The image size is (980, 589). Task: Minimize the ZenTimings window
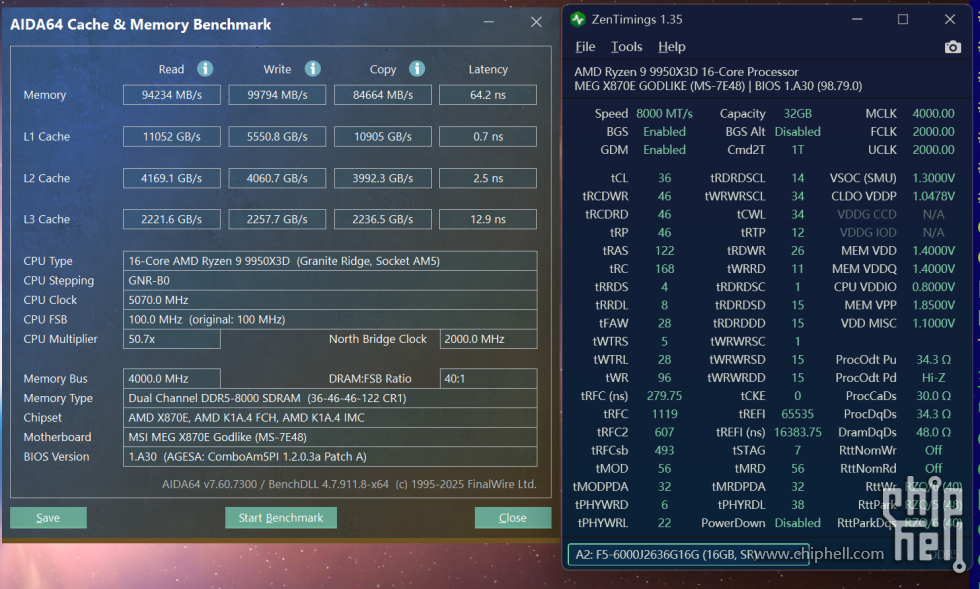tap(857, 19)
